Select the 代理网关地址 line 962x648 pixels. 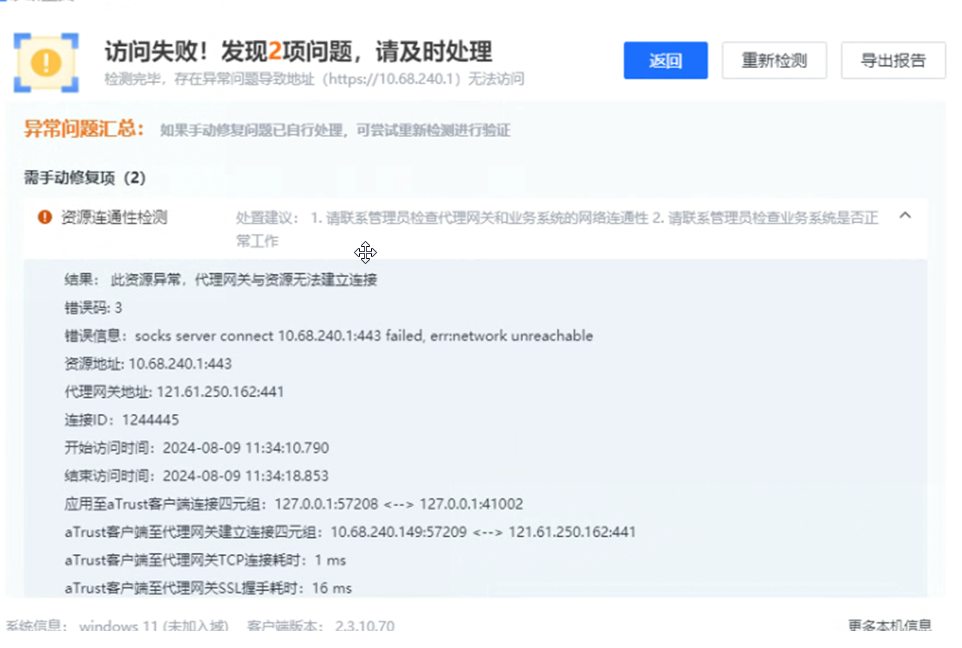(x=174, y=392)
